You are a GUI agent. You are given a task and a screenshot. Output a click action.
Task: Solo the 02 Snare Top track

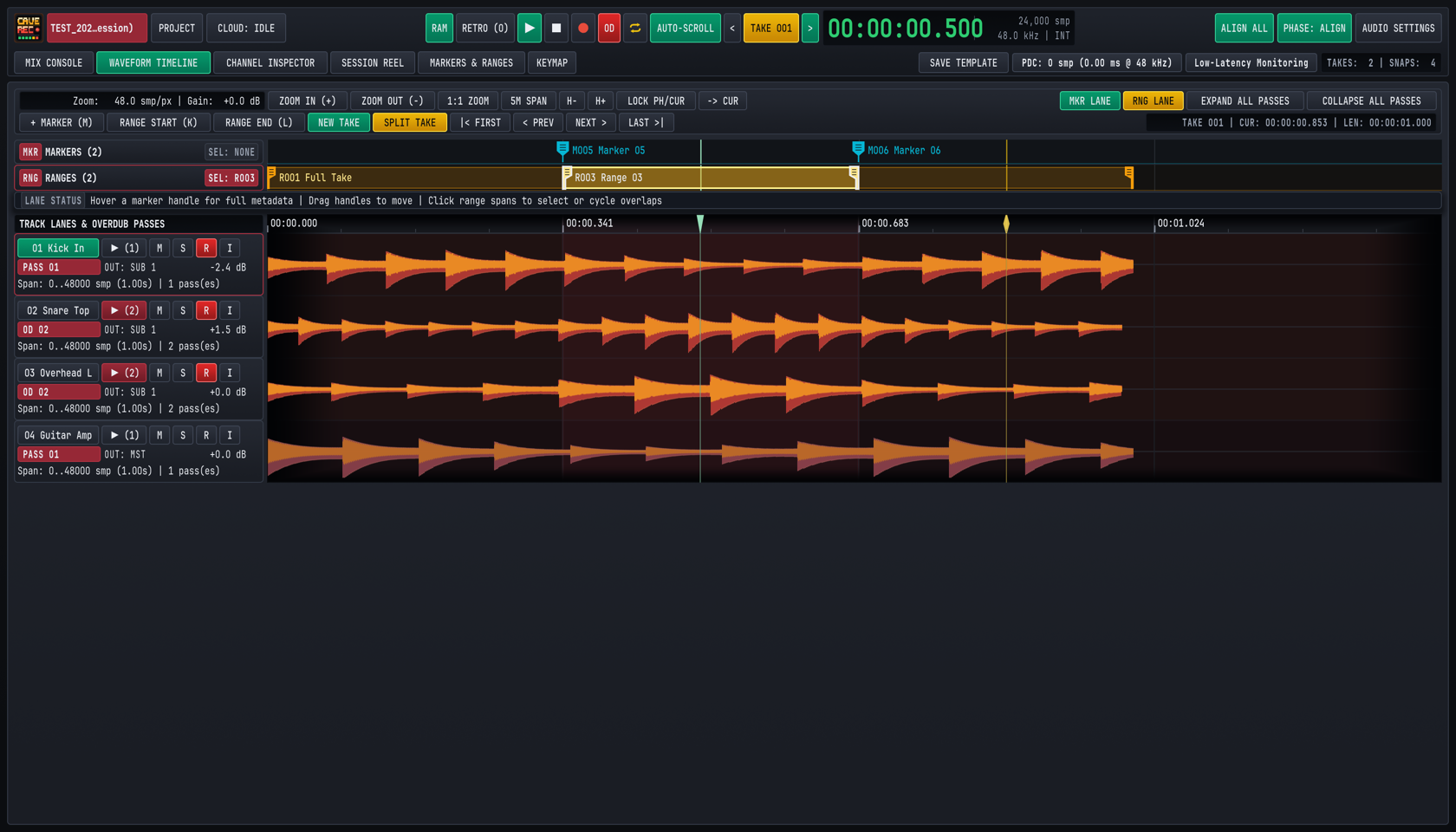click(183, 310)
